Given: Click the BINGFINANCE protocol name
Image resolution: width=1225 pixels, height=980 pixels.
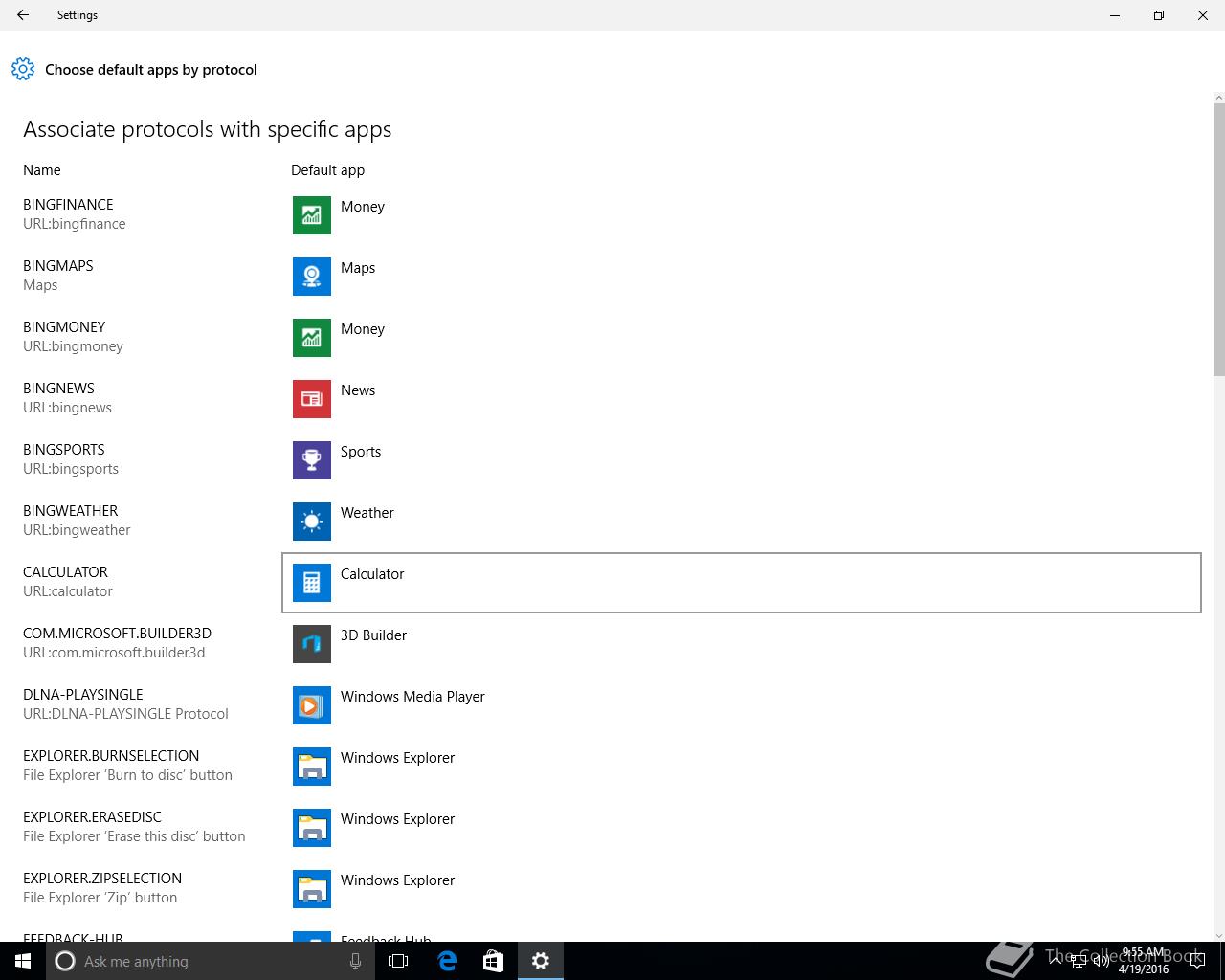Looking at the screenshot, I should pos(68,205).
